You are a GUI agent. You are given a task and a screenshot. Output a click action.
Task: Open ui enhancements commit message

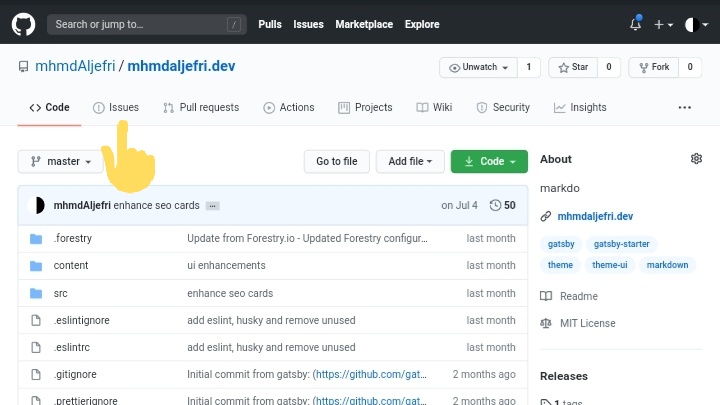tap(226, 265)
